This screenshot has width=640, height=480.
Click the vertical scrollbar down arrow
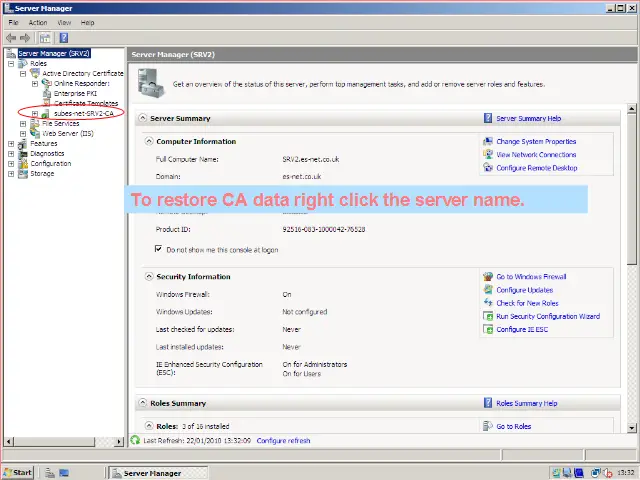[631, 428]
